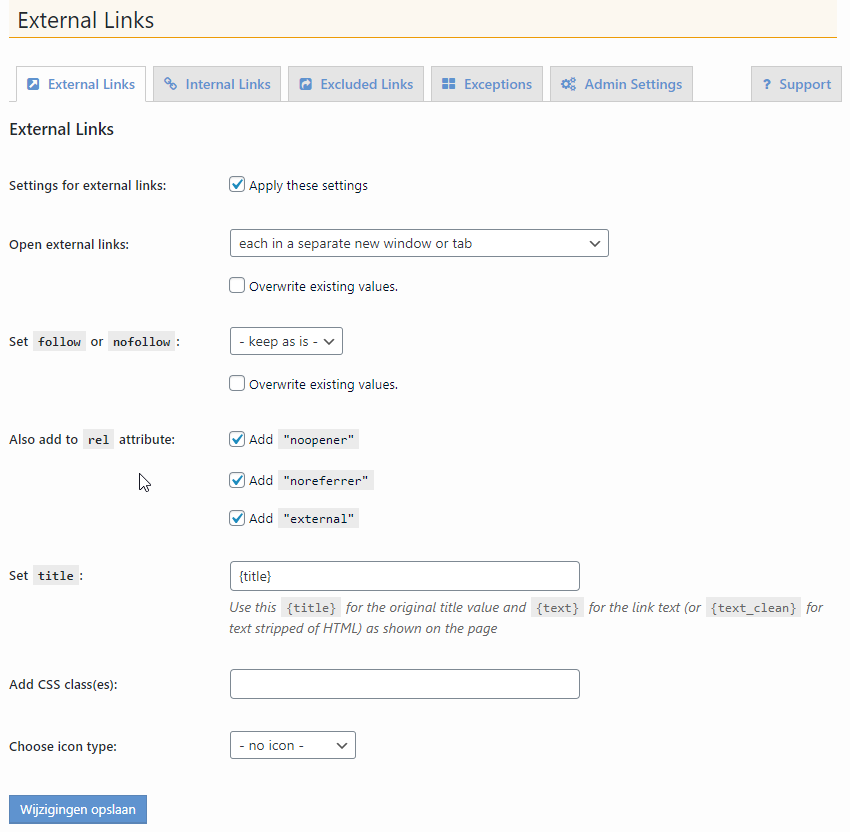This screenshot has height=832, width=850.
Task: Enable Overwrite existing values under follow/nofollow
Action: pos(237,383)
